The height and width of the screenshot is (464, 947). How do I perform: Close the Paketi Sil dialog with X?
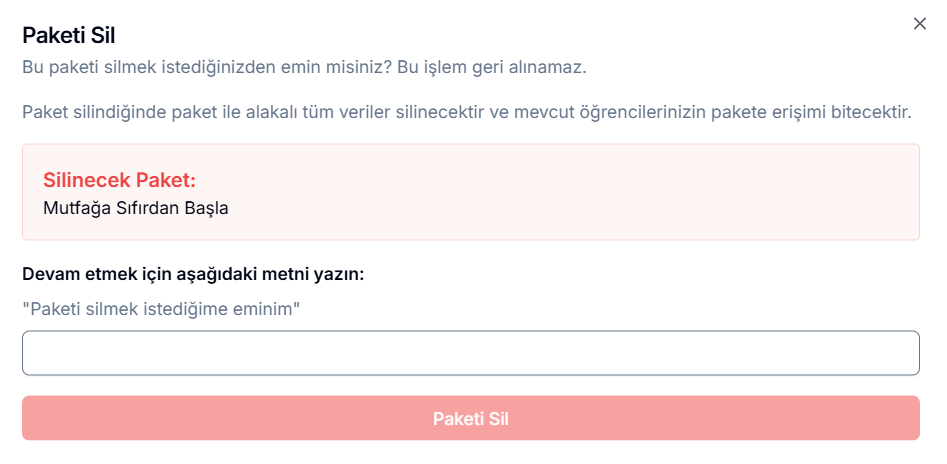[920, 24]
